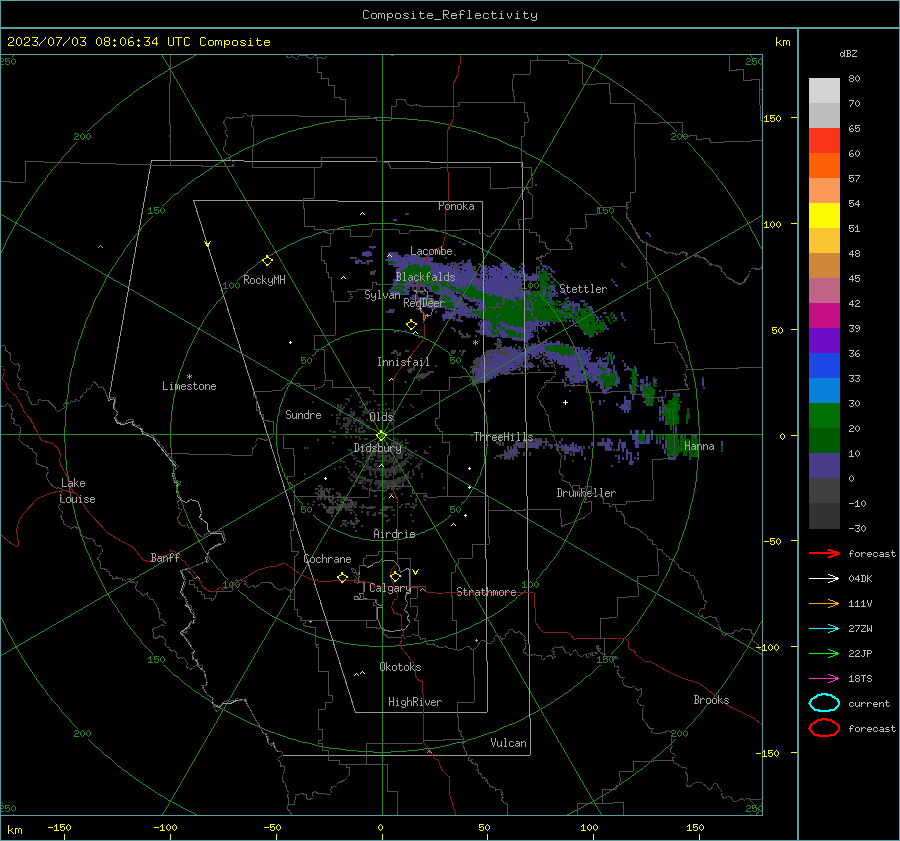
Task: Click the Airdrie city label
Action: [x=394, y=534]
